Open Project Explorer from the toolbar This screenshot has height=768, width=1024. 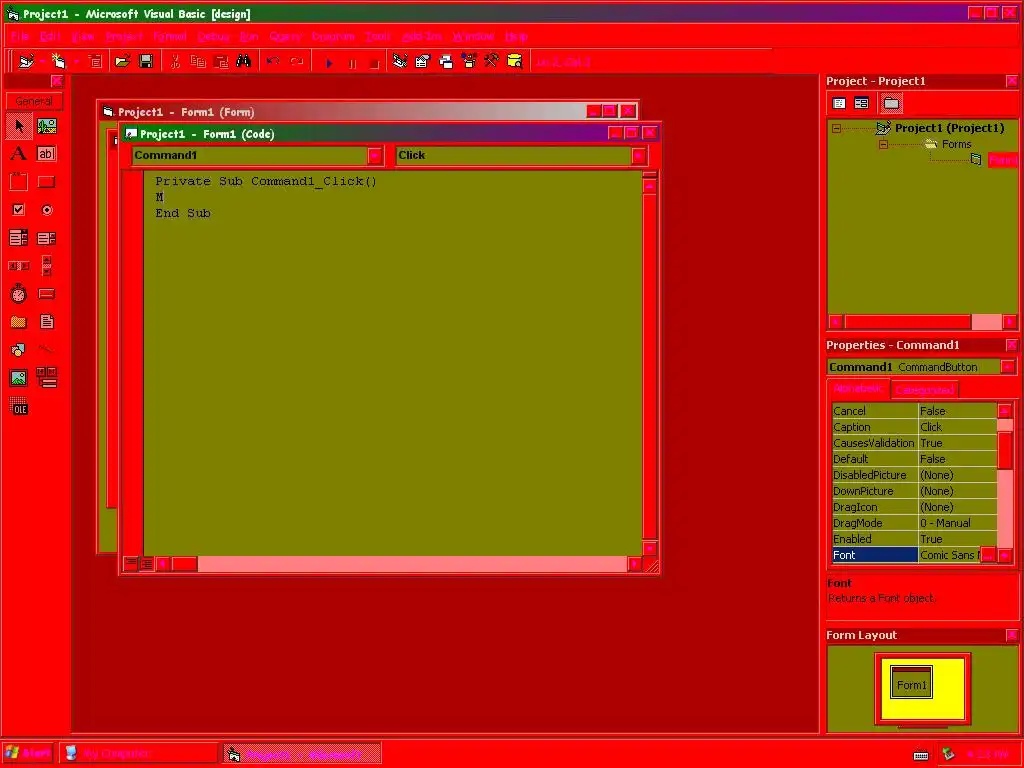tap(400, 61)
